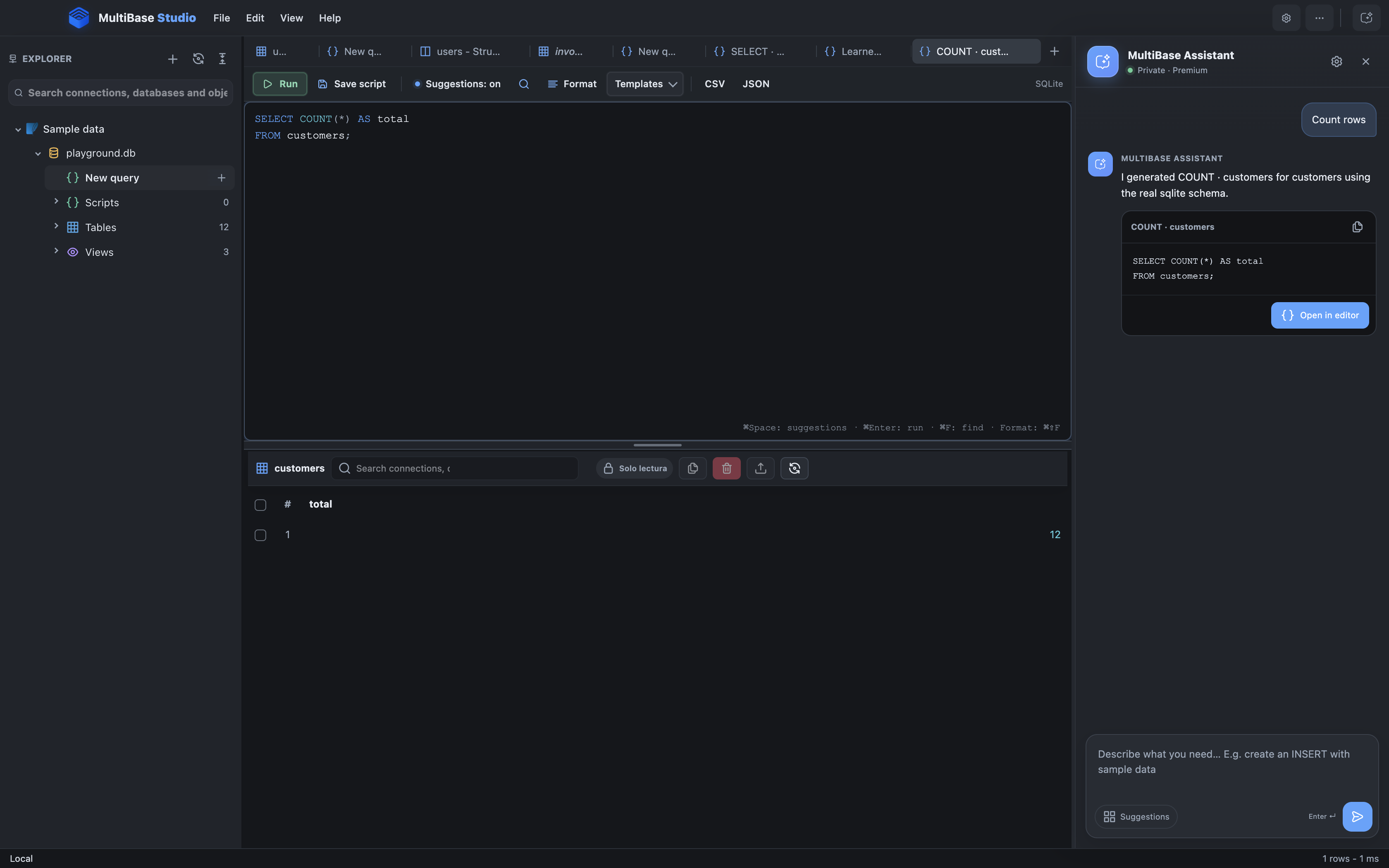The width and height of the screenshot is (1389, 868).
Task: Switch to the first u... table tab
Action: point(279,51)
